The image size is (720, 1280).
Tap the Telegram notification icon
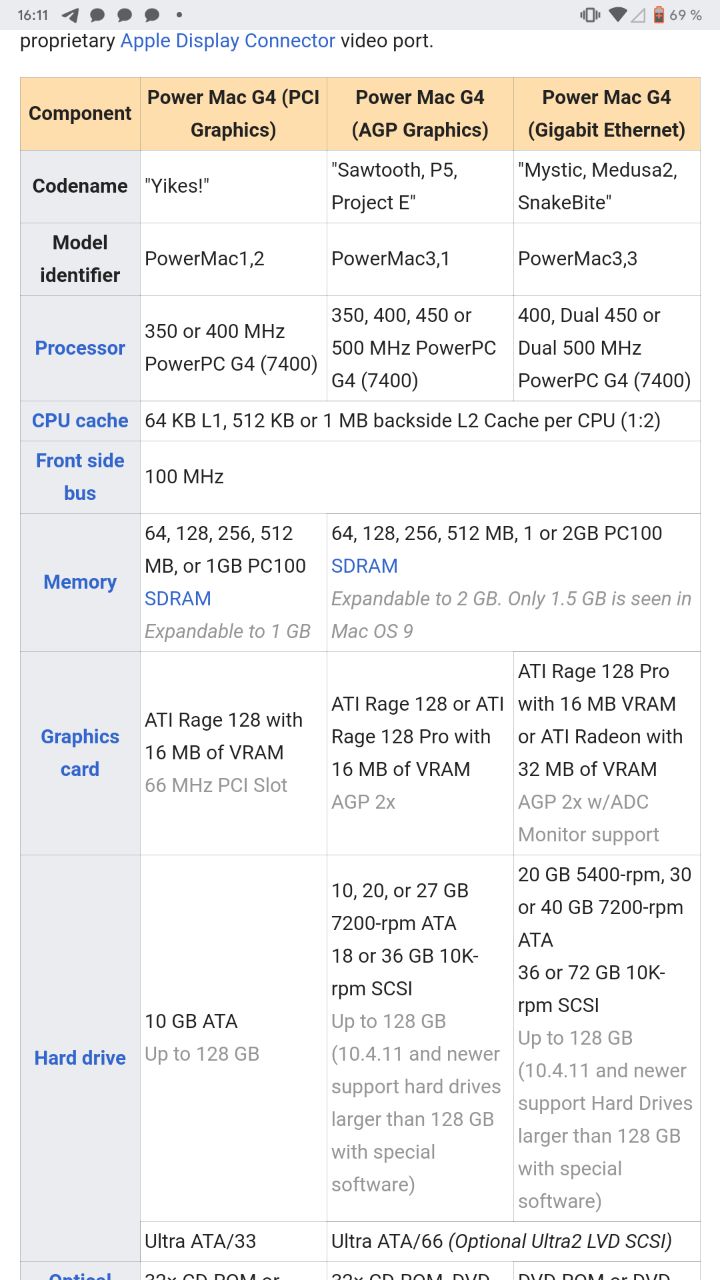pyautogui.click(x=70, y=15)
